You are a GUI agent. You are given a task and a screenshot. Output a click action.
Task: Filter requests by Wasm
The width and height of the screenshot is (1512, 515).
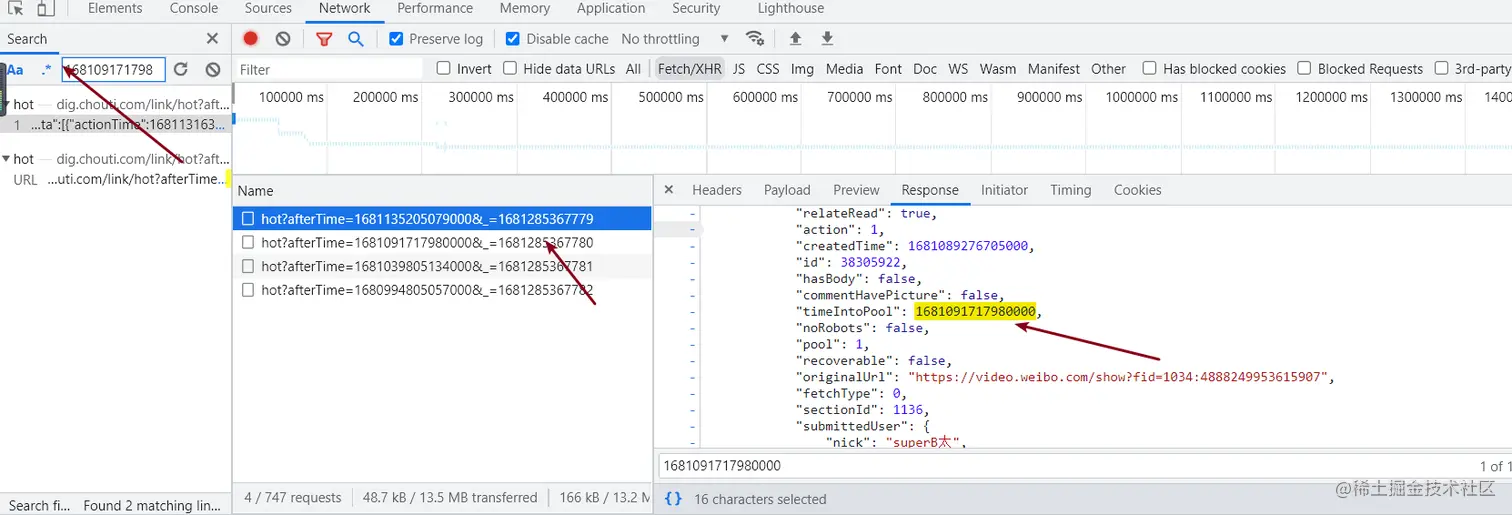(998, 69)
